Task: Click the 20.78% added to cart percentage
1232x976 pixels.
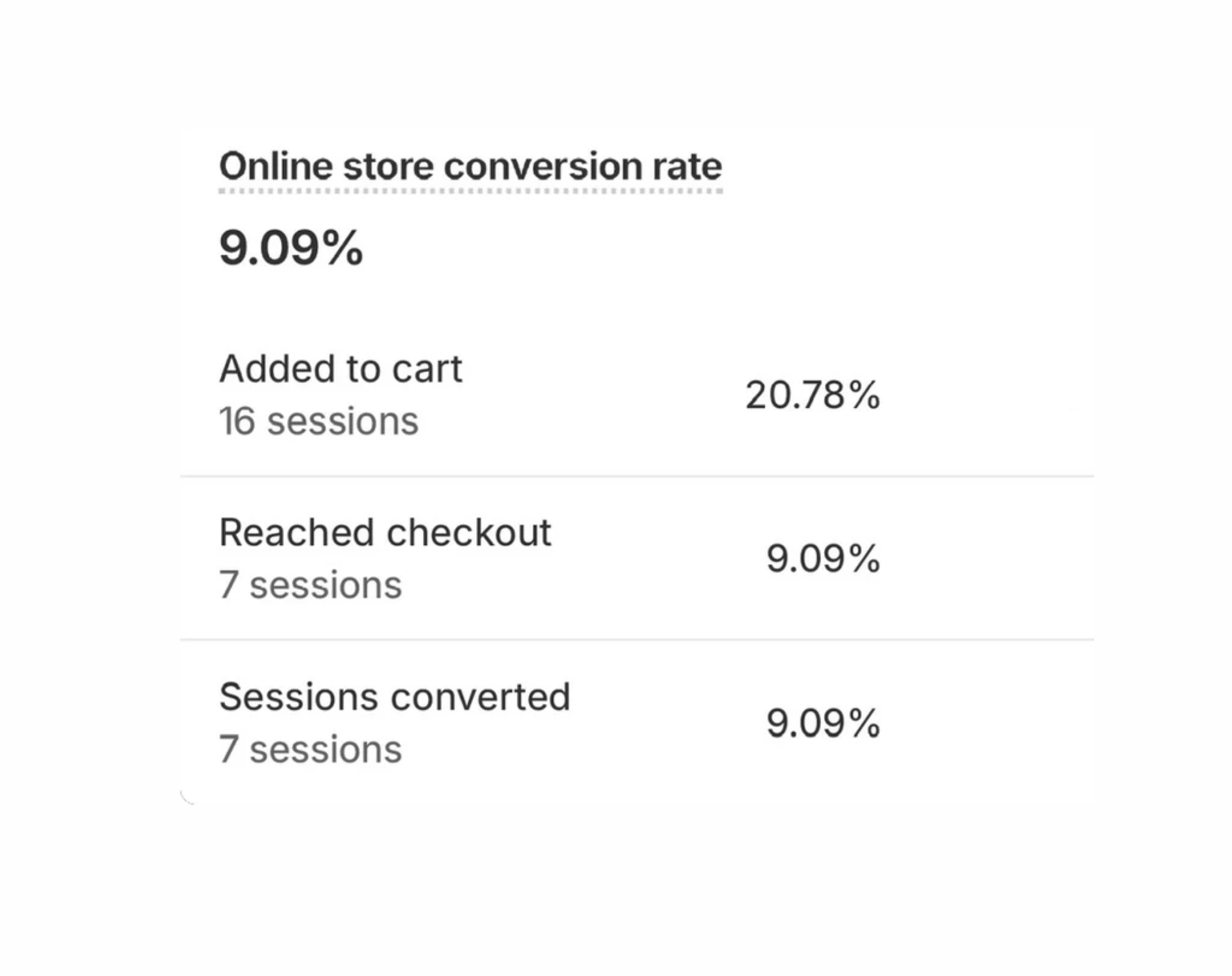Action: pyautogui.click(x=812, y=395)
